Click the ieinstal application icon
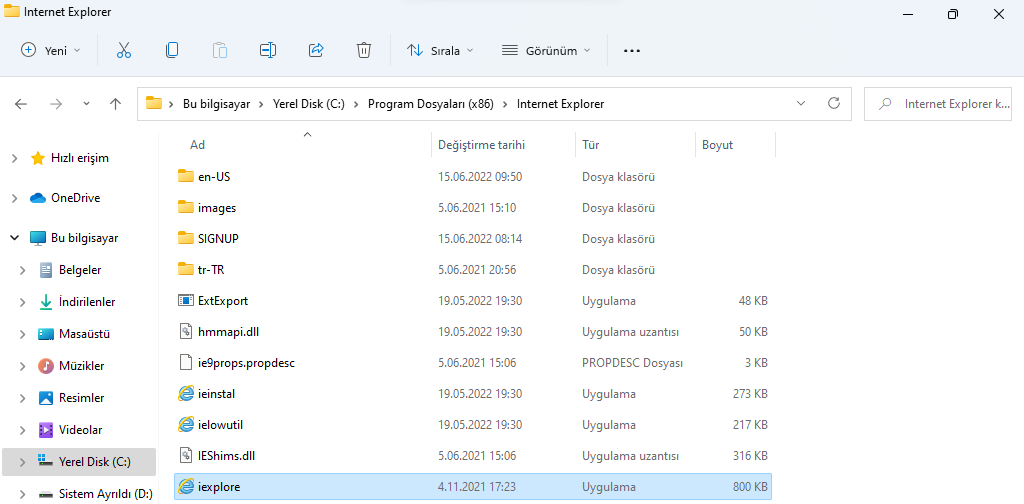 (186, 394)
